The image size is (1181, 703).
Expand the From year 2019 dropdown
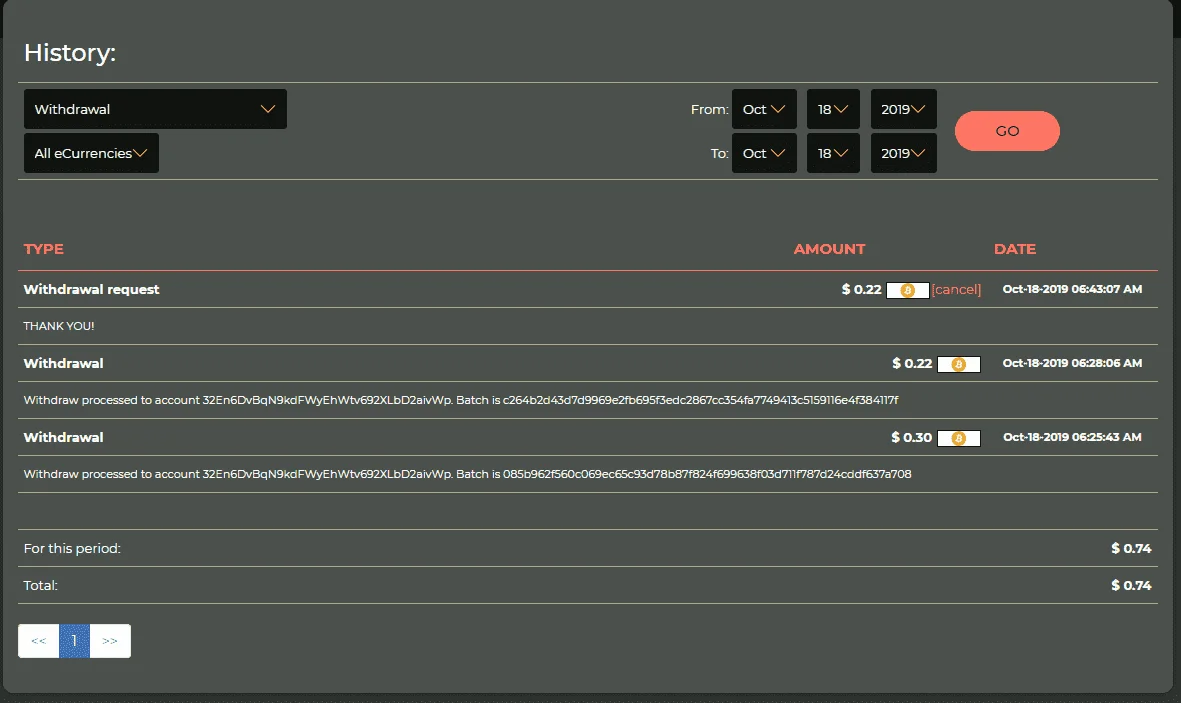click(x=903, y=109)
